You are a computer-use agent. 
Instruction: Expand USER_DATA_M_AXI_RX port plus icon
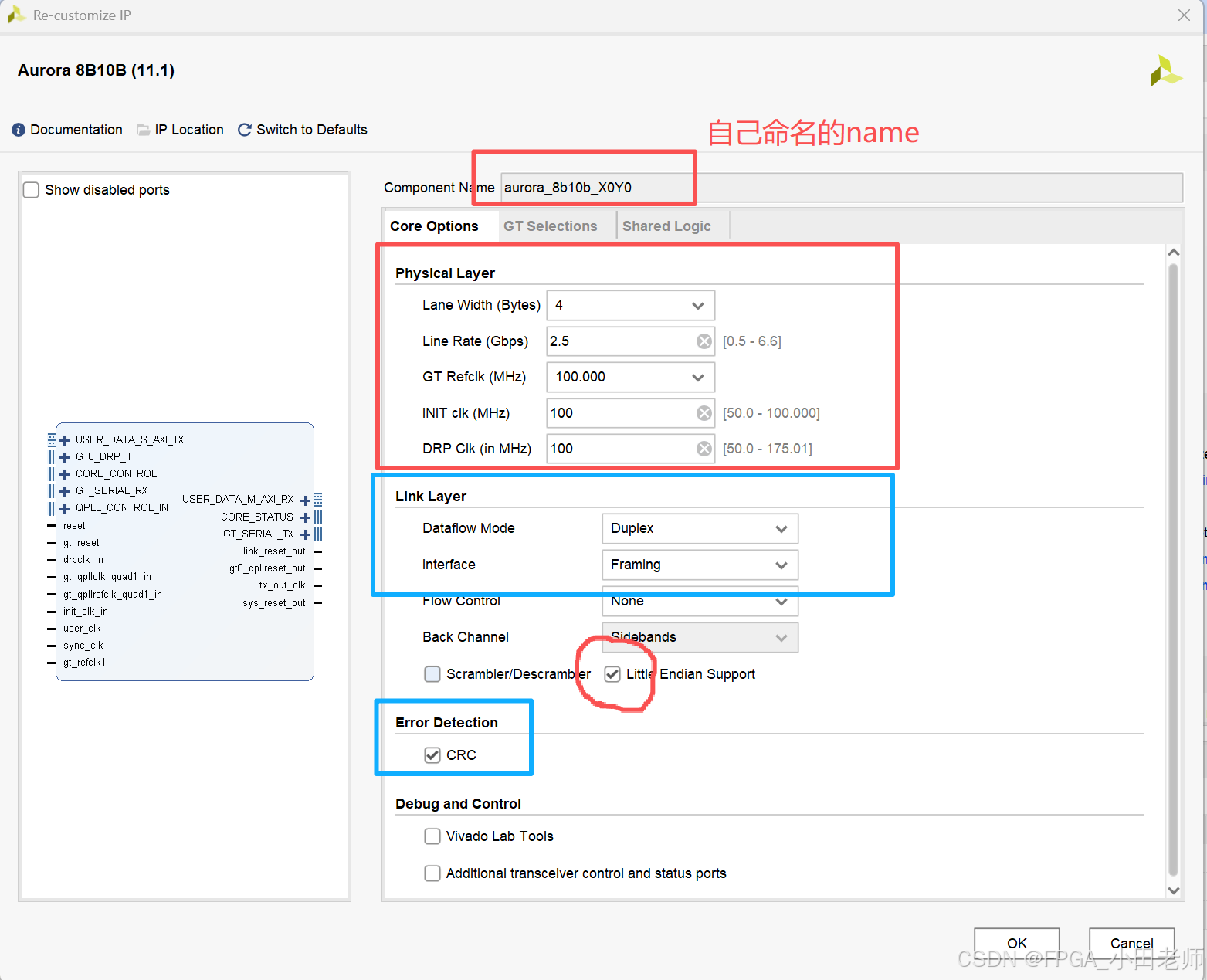coord(305,500)
